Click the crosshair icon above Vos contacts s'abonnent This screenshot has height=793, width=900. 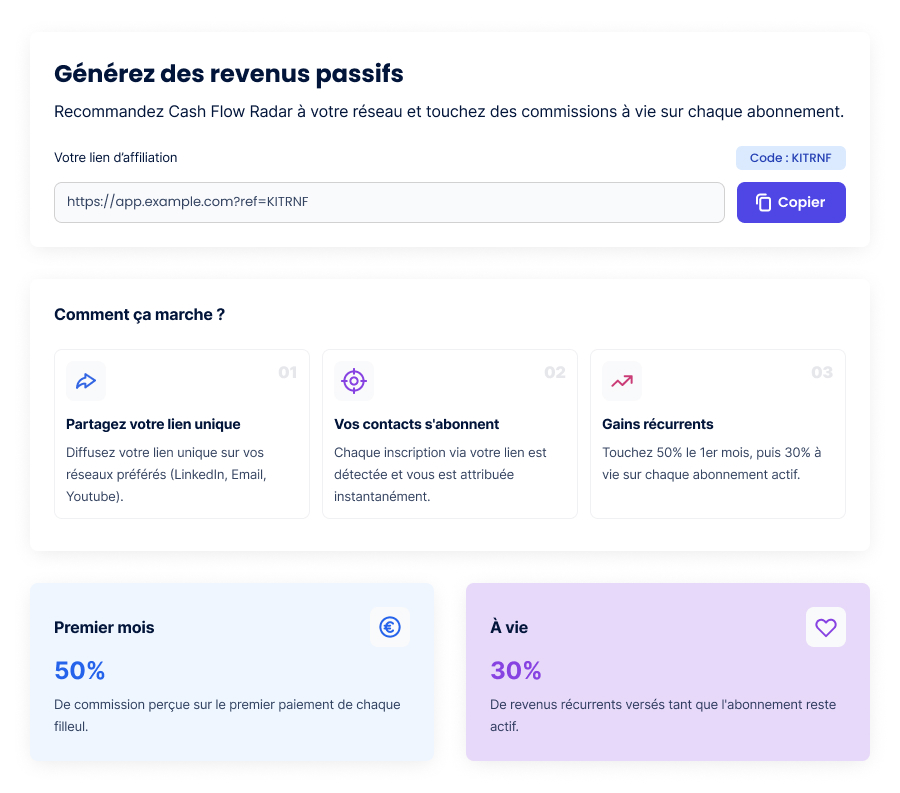(x=353, y=381)
